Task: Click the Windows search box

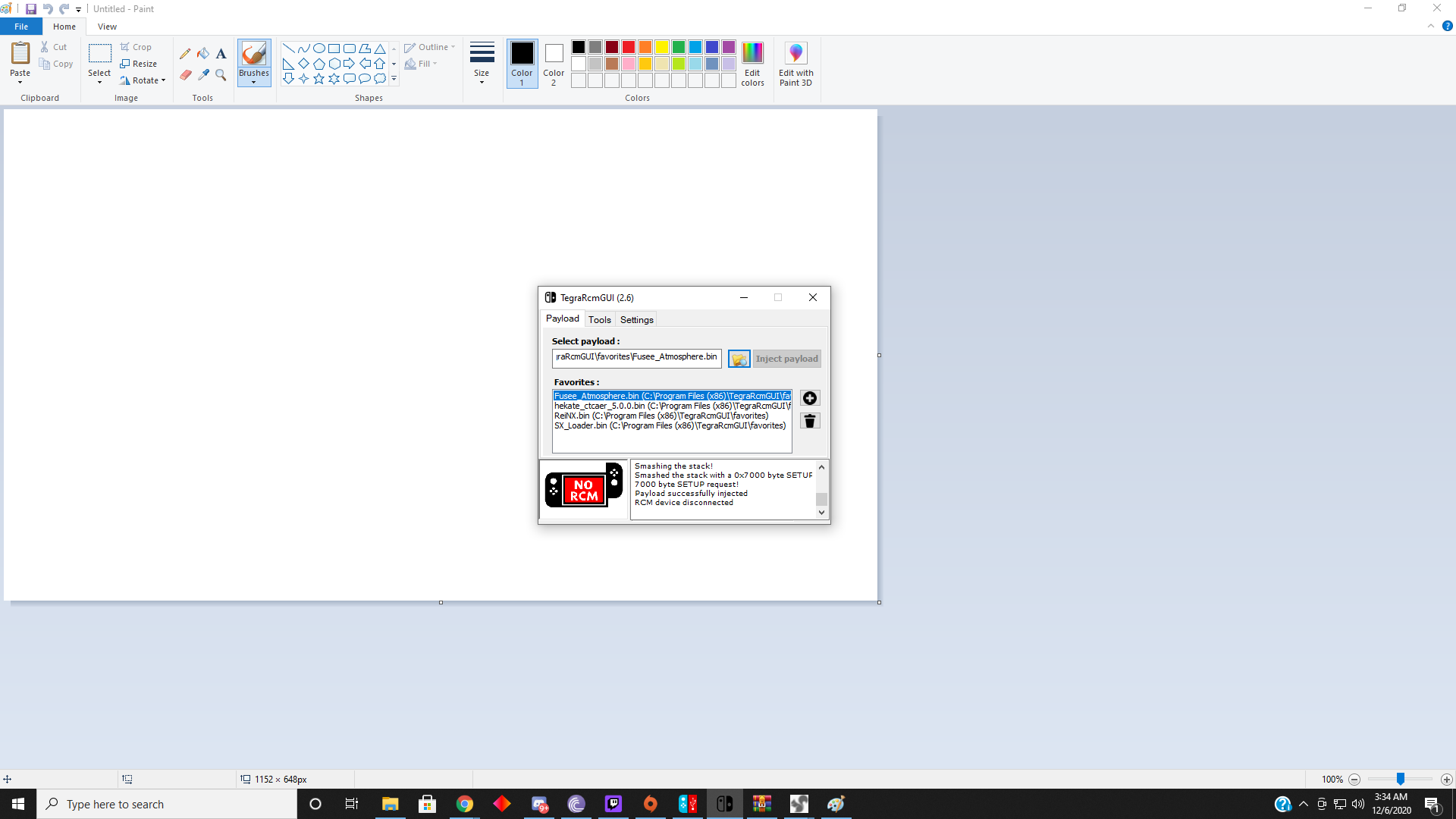Action: (167, 804)
